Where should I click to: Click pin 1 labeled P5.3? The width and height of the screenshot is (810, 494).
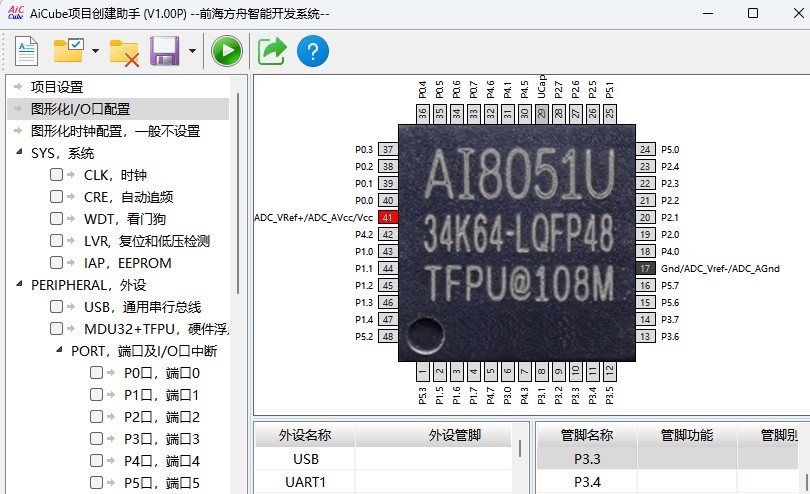(x=423, y=372)
